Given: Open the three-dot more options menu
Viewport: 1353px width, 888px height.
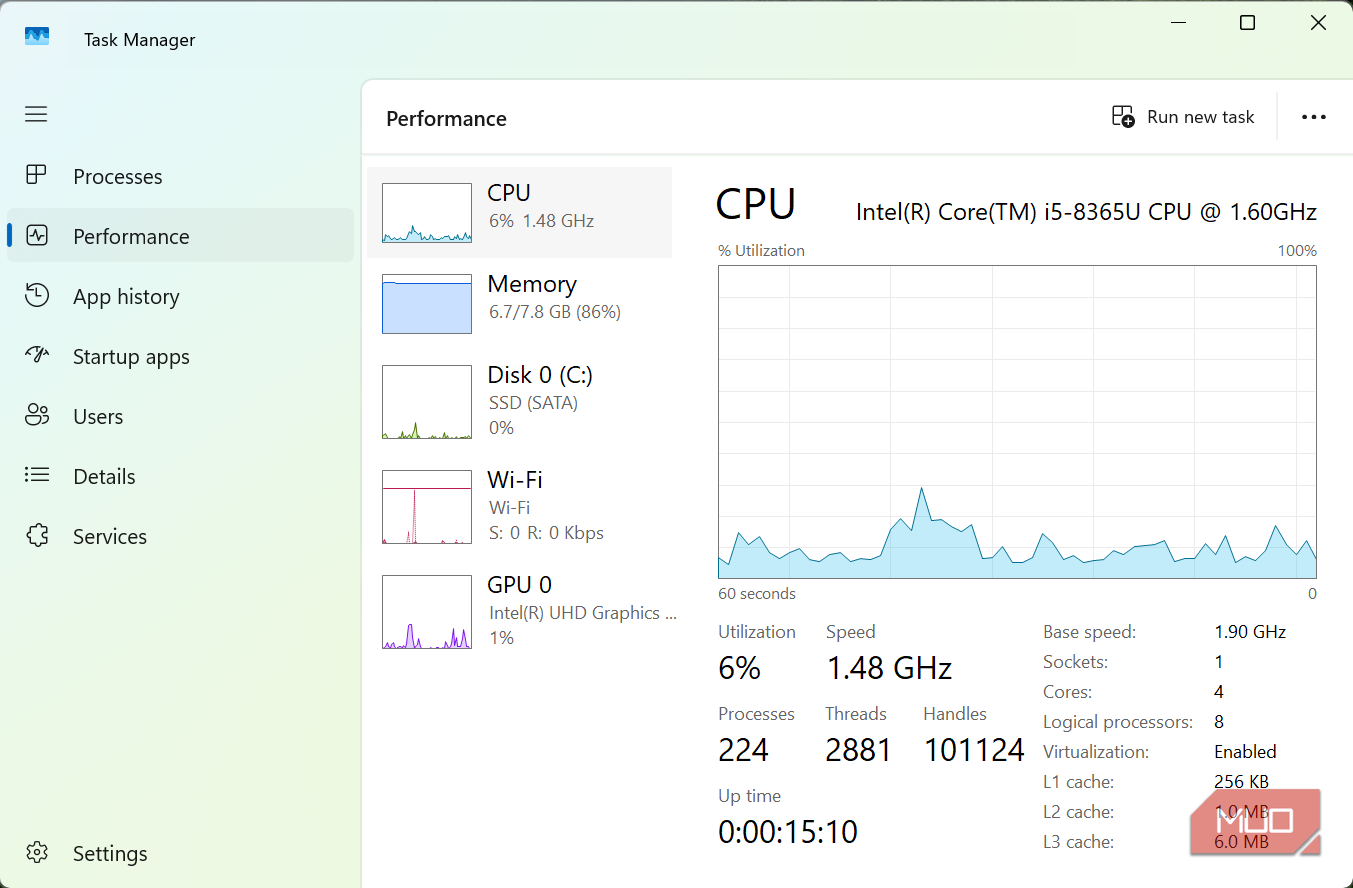Looking at the screenshot, I should point(1313,117).
